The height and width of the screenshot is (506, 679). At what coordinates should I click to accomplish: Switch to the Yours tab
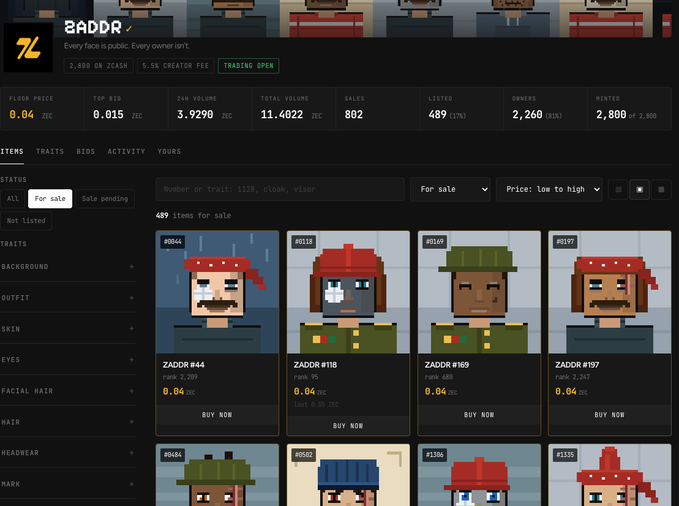tap(169, 152)
